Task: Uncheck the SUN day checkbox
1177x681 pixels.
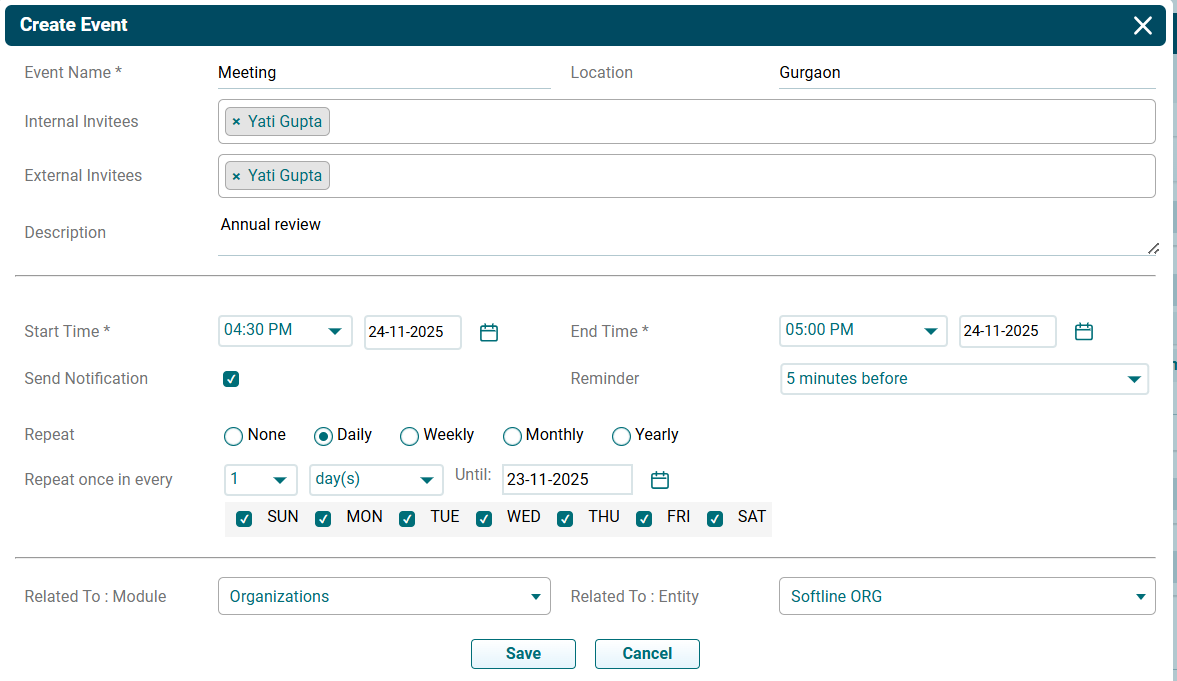Action: [244, 519]
